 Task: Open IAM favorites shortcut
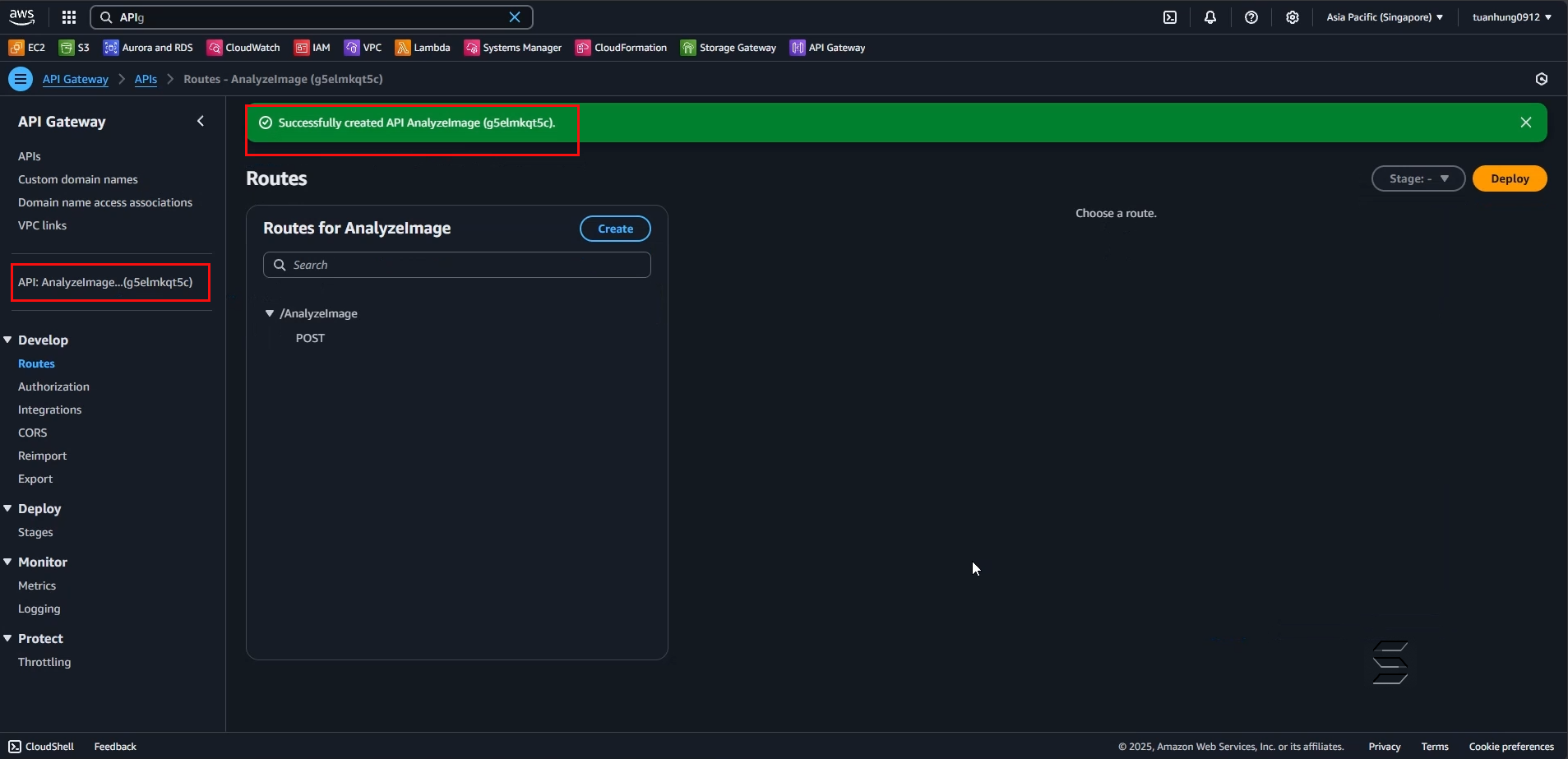[312, 48]
